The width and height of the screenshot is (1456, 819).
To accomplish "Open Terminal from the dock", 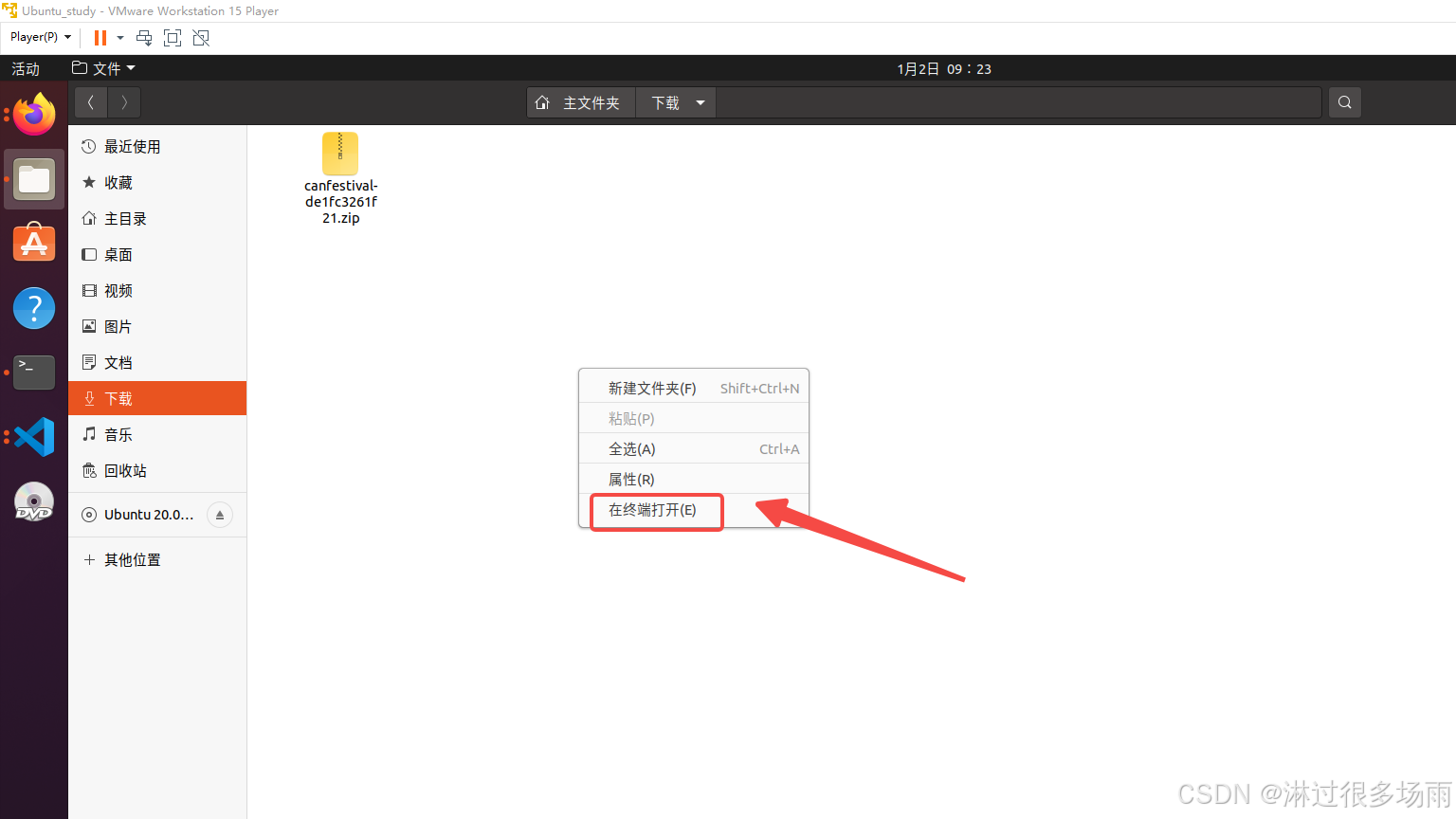I will 34,373.
